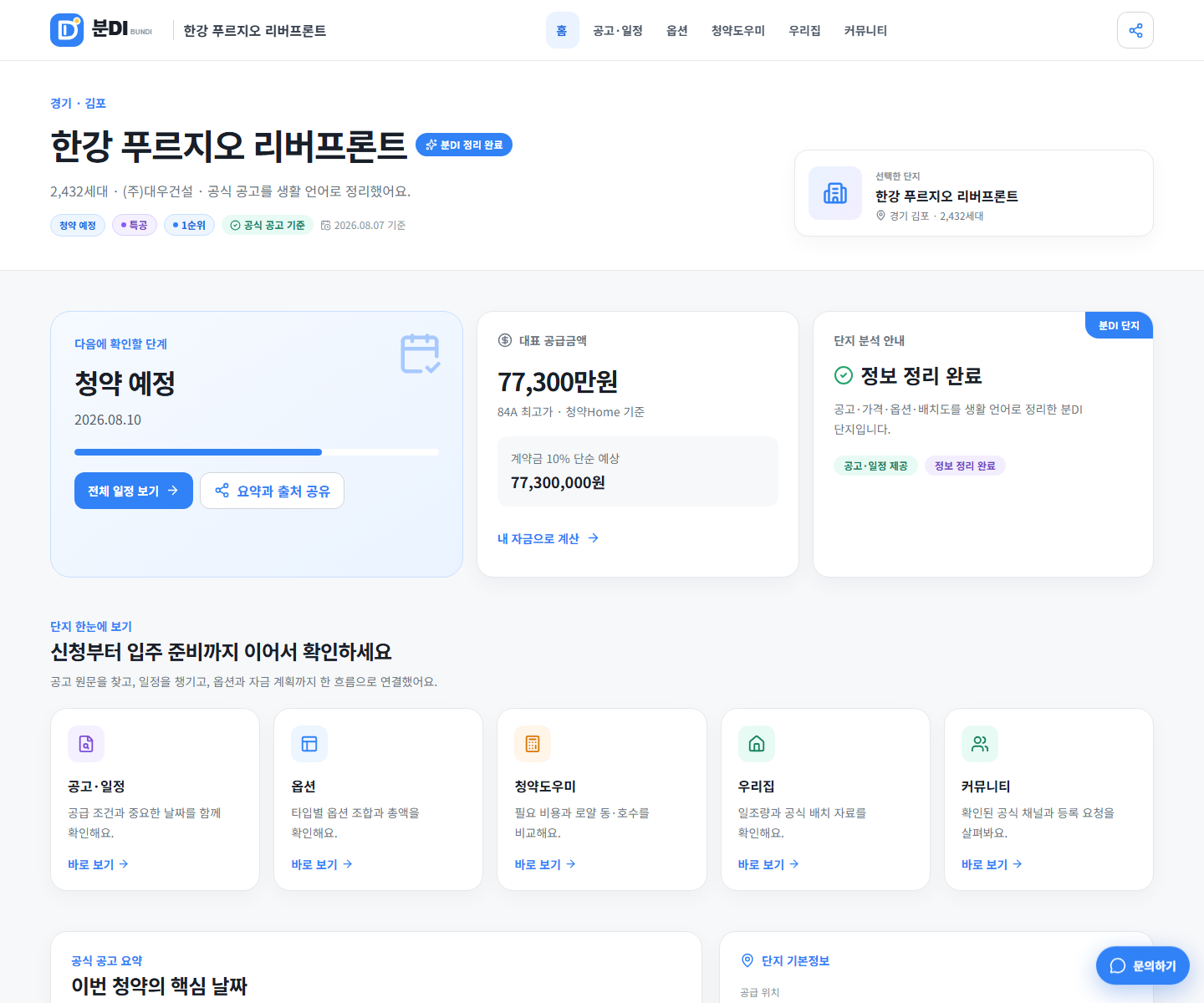Open 바로 보기 in 청약도우미 card
1204x1003 pixels.
coord(545,864)
